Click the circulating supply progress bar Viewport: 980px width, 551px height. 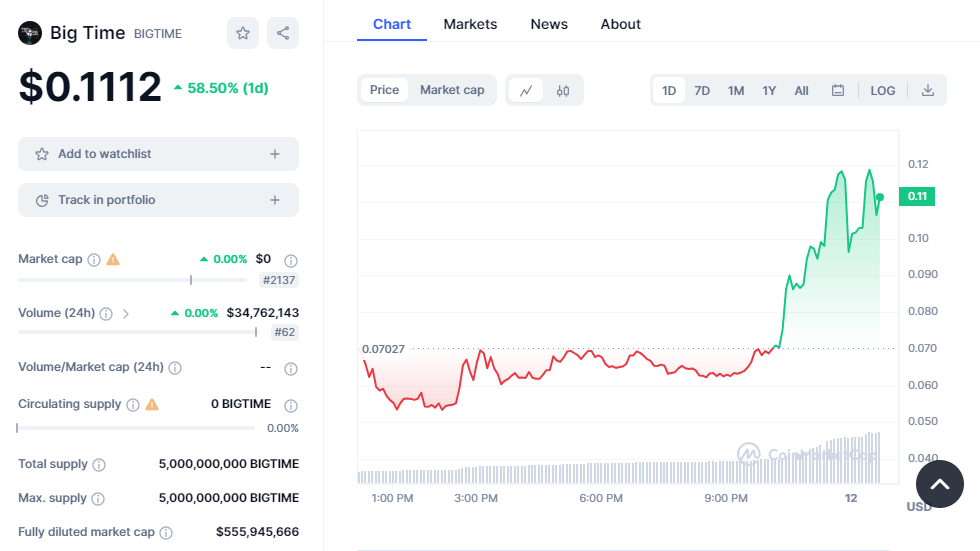tap(136, 428)
